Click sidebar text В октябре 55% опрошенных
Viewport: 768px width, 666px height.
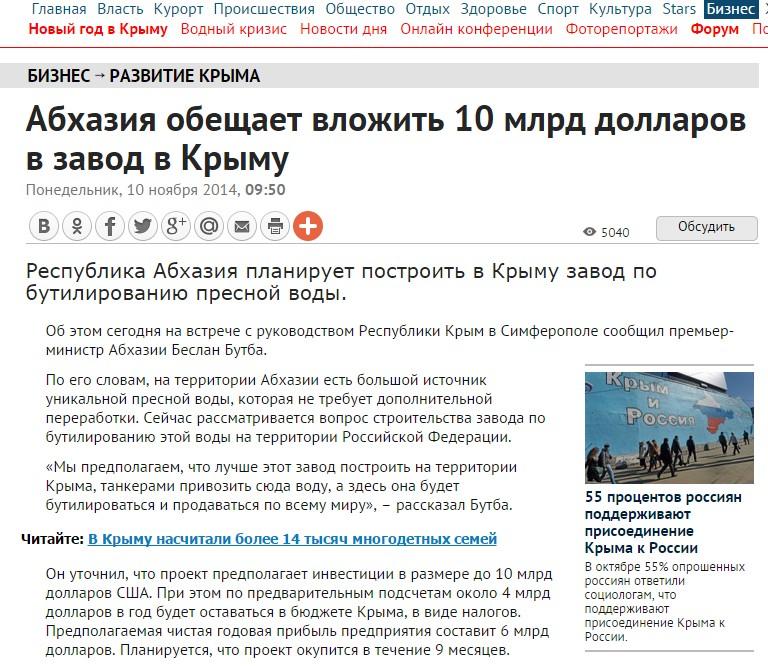point(665,601)
